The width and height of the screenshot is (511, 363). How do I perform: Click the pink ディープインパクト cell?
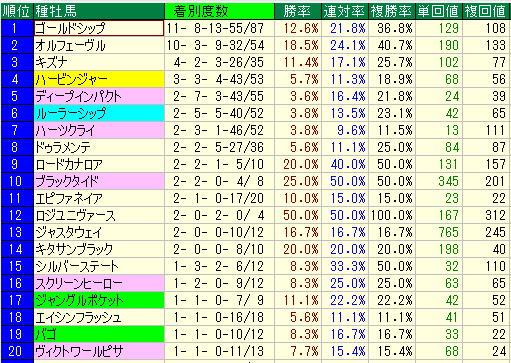click(x=99, y=96)
